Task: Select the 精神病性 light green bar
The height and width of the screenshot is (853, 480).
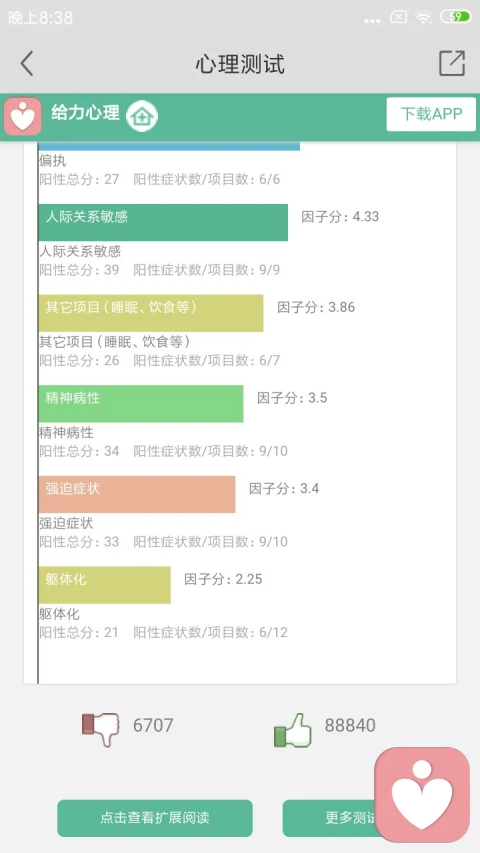Action: [141, 404]
